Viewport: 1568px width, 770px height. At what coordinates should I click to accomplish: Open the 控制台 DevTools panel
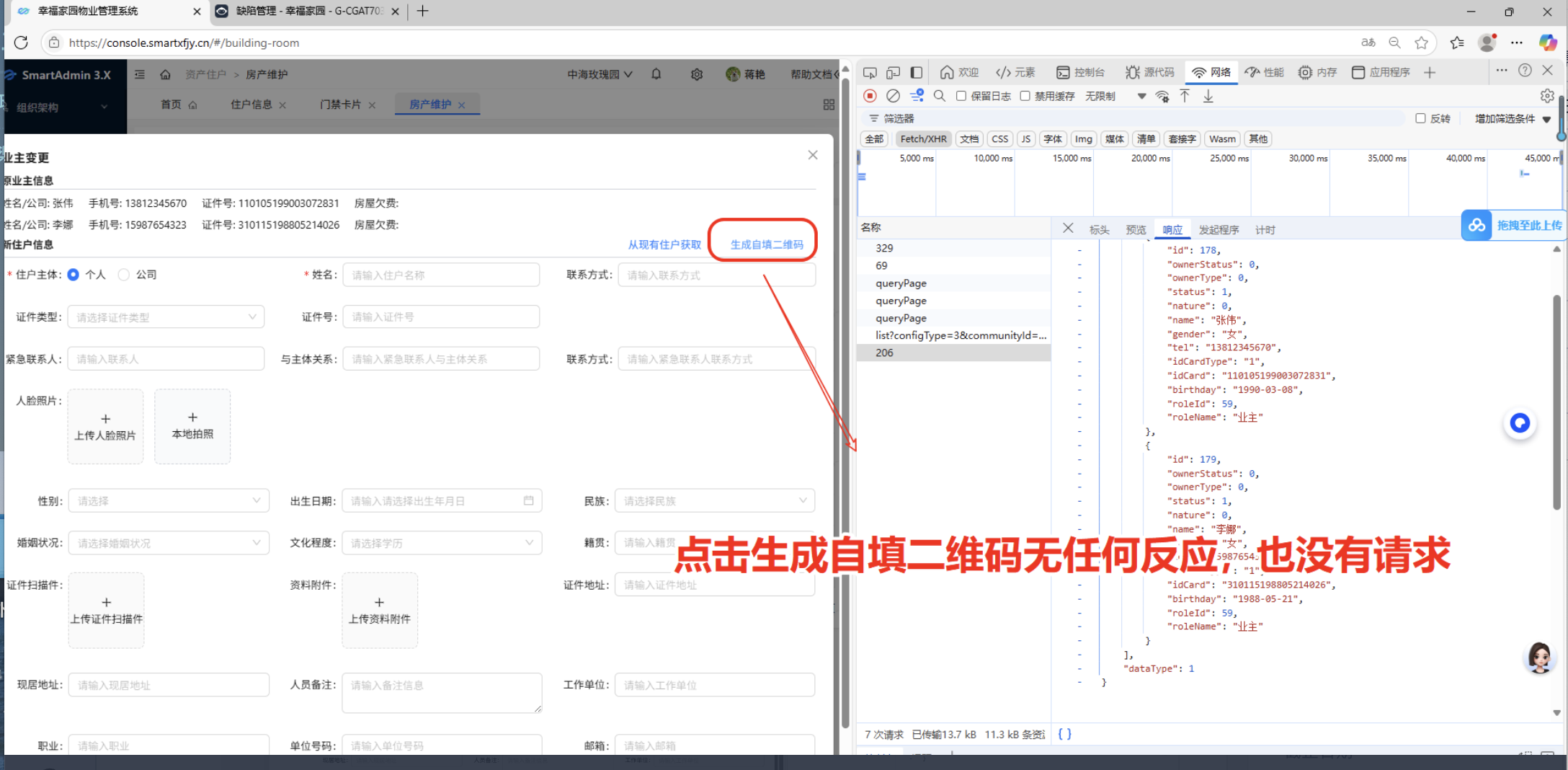point(1081,72)
